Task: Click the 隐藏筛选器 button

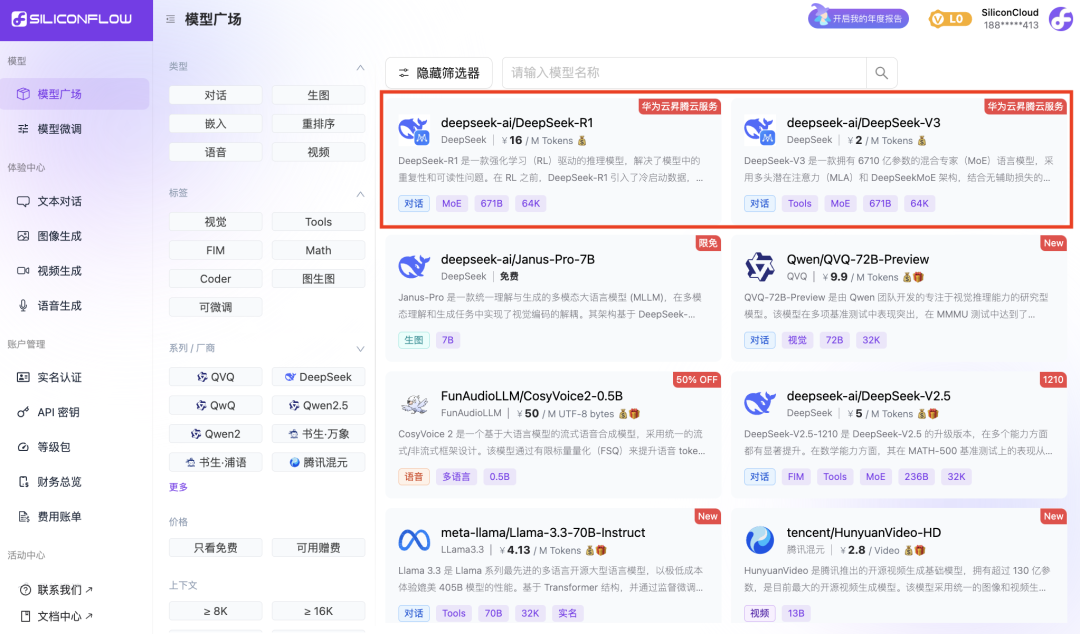Action: pyautogui.click(x=439, y=73)
